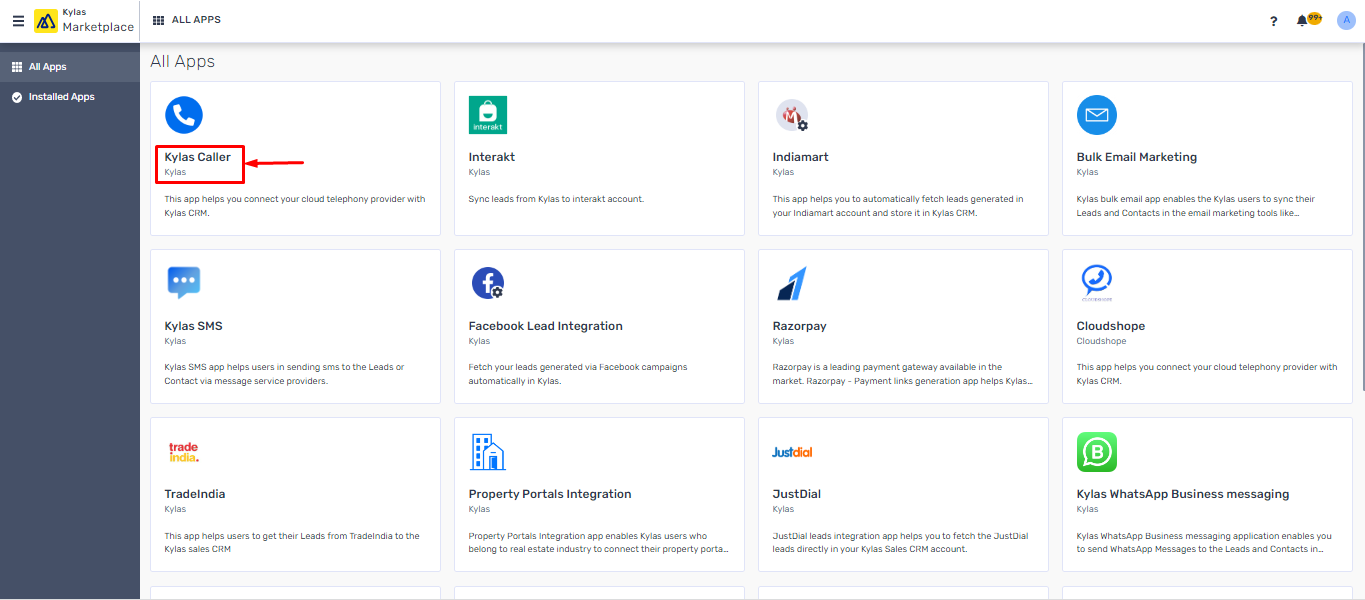Screen dimensions: 1365x600
Task: Click the Kylas SMS chat bubble icon
Action: click(x=184, y=283)
